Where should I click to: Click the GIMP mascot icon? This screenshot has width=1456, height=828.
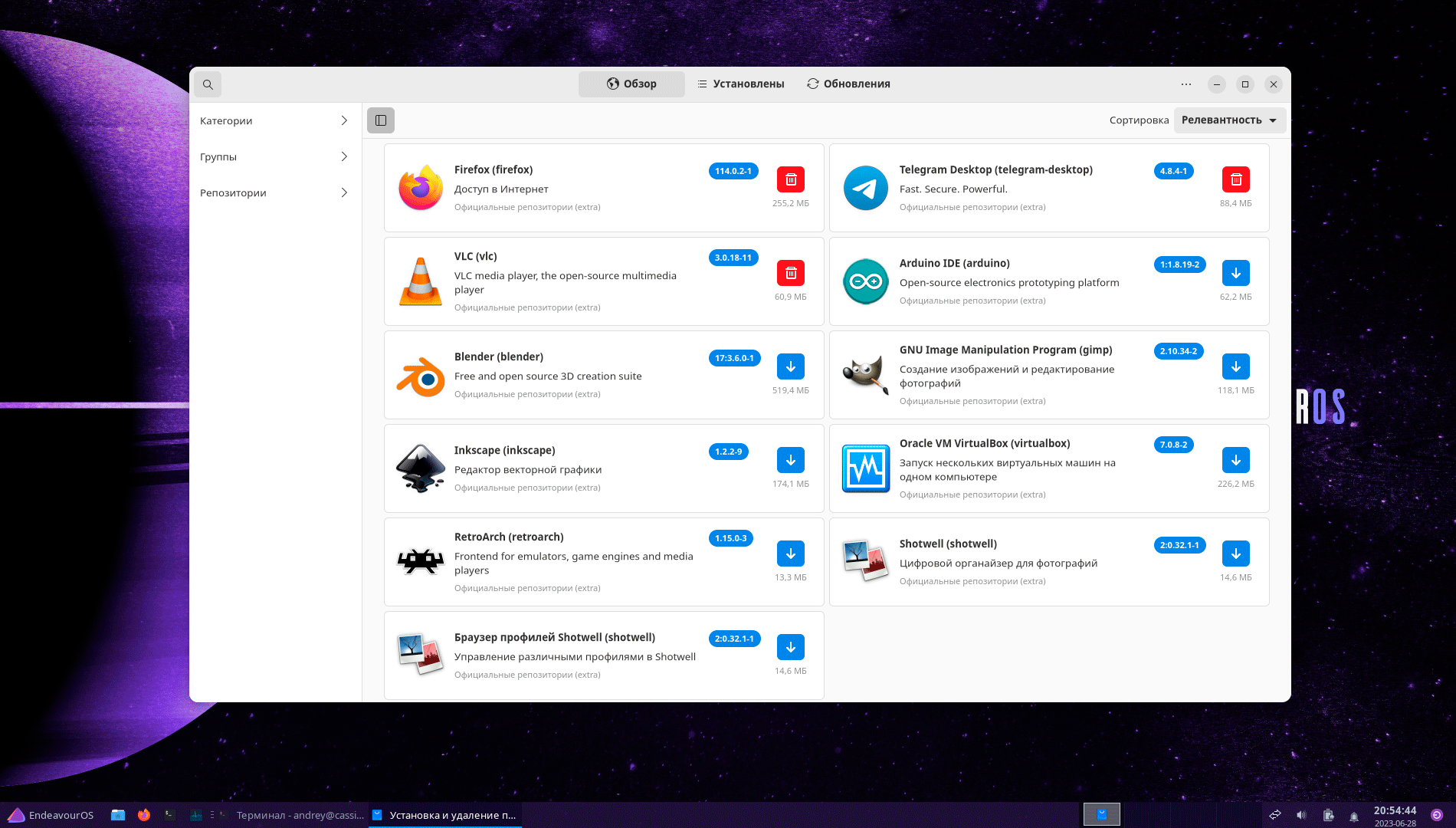[x=866, y=375]
